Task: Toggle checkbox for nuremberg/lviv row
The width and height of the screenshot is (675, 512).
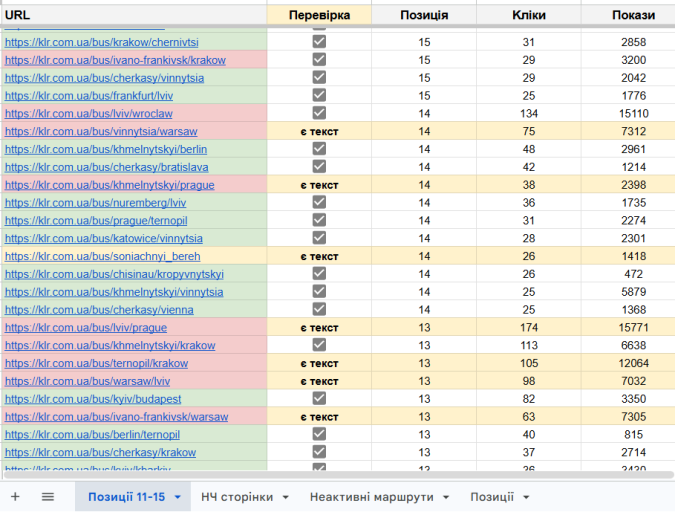Action: pyautogui.click(x=319, y=202)
